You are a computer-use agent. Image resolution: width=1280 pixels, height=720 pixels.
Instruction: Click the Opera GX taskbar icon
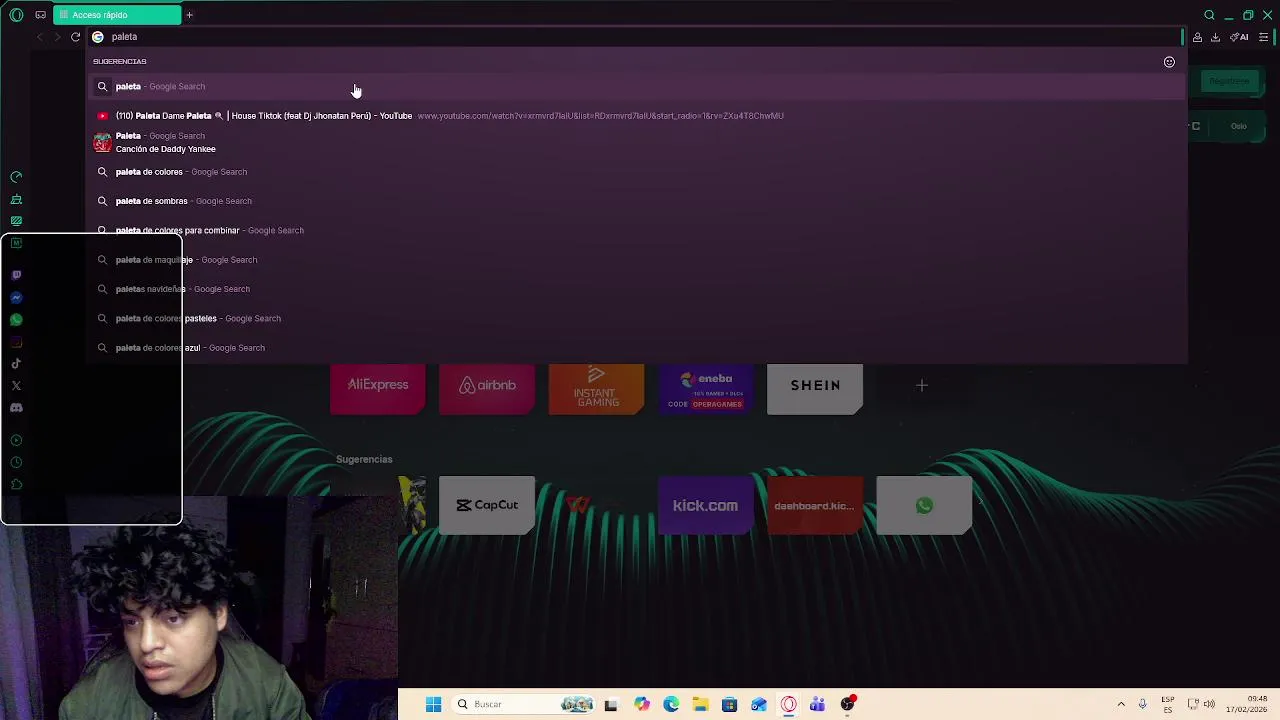coord(789,704)
